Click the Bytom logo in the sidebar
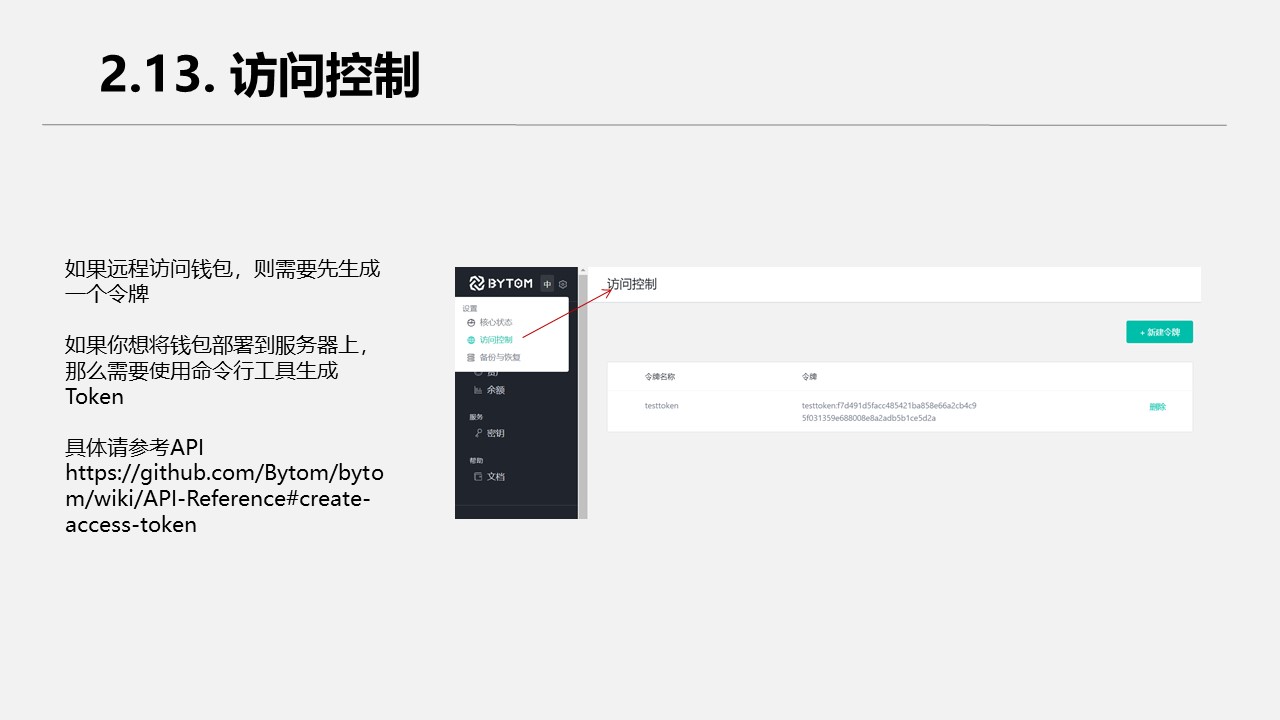This screenshot has height=720, width=1280. point(501,284)
